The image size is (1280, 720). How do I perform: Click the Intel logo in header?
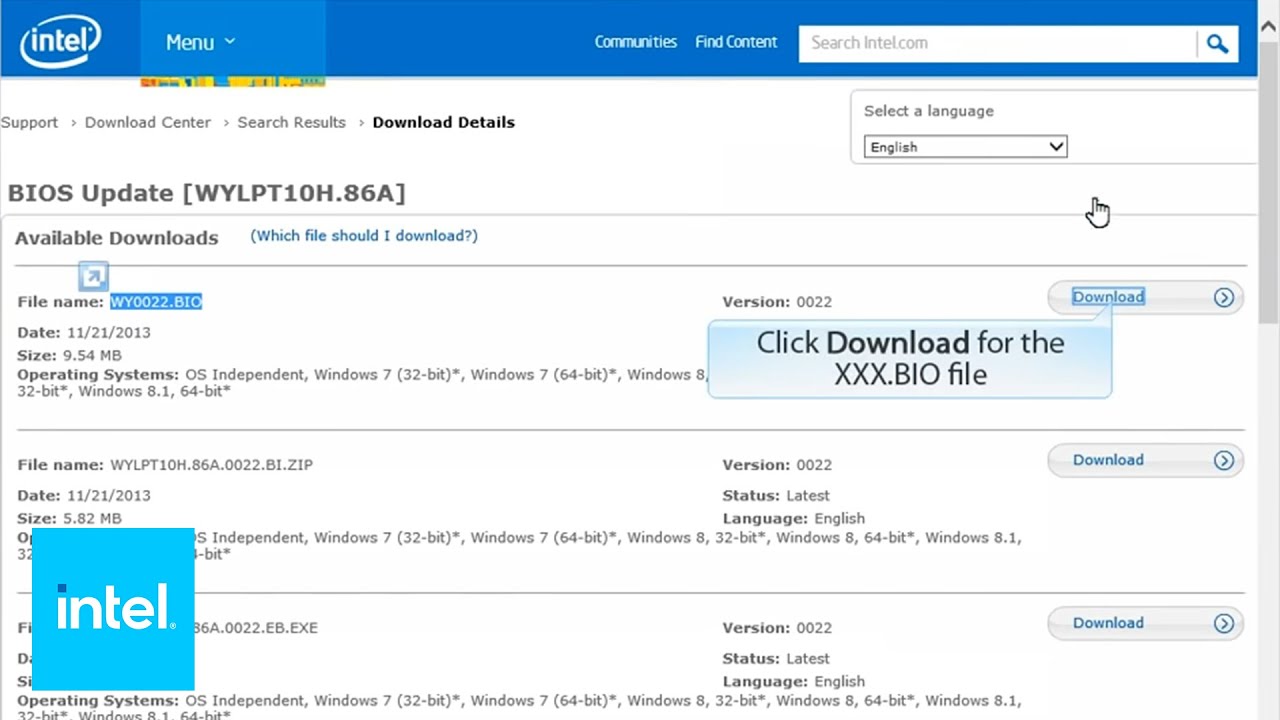[61, 41]
